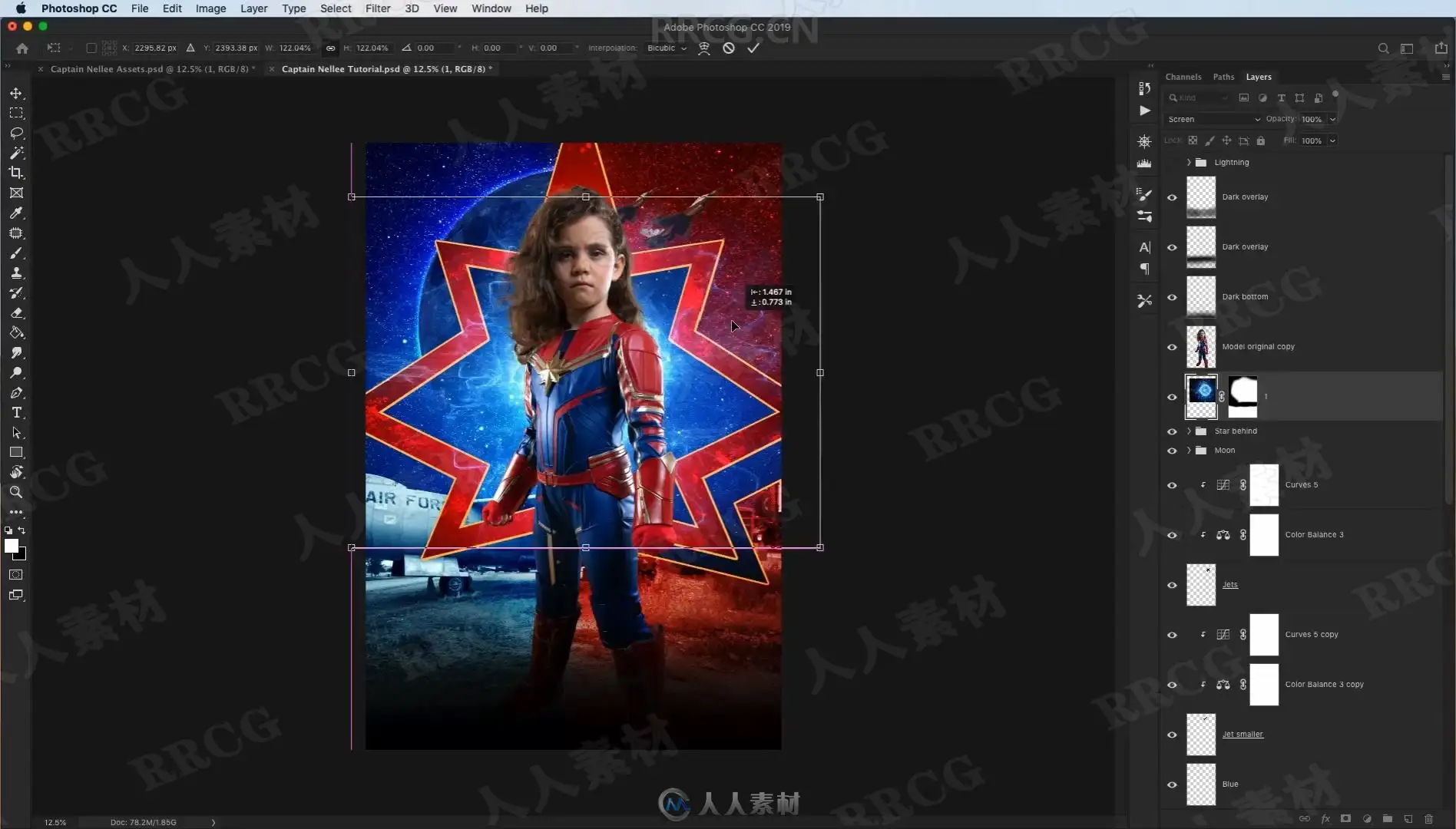Open the Apple menu

click(x=21, y=8)
